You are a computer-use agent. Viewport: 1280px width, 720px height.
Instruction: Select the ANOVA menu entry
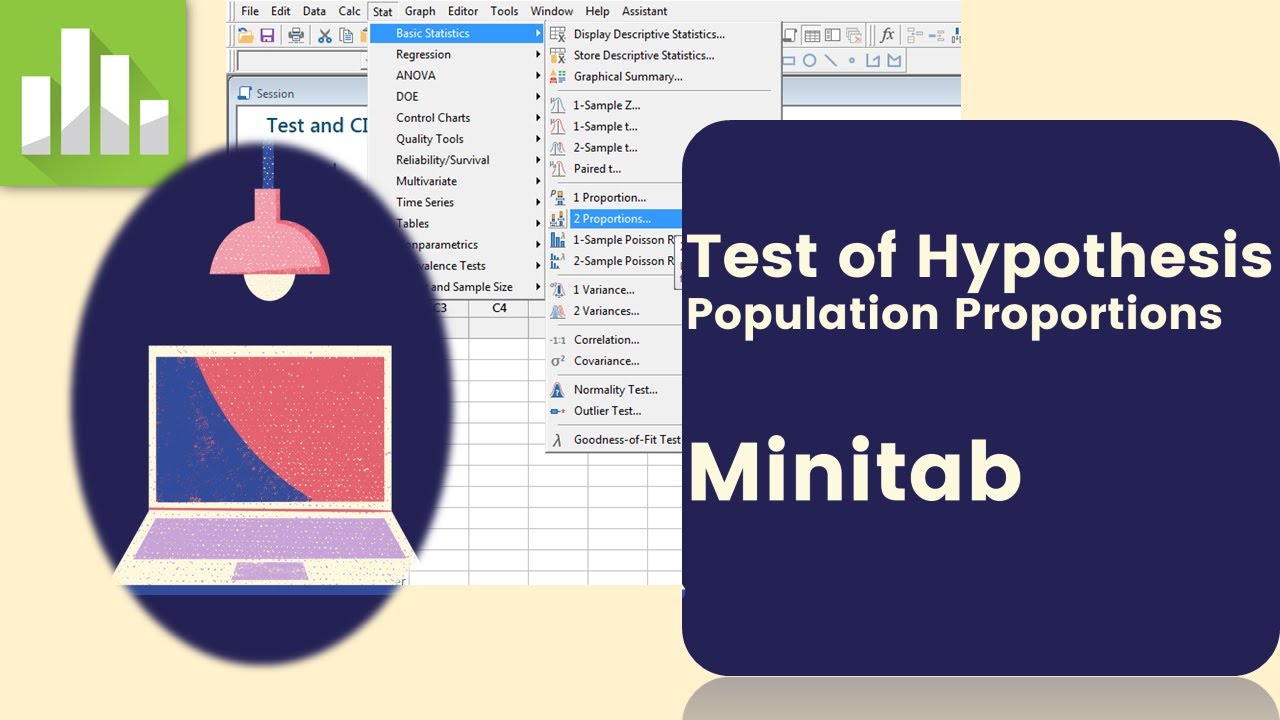456,75
